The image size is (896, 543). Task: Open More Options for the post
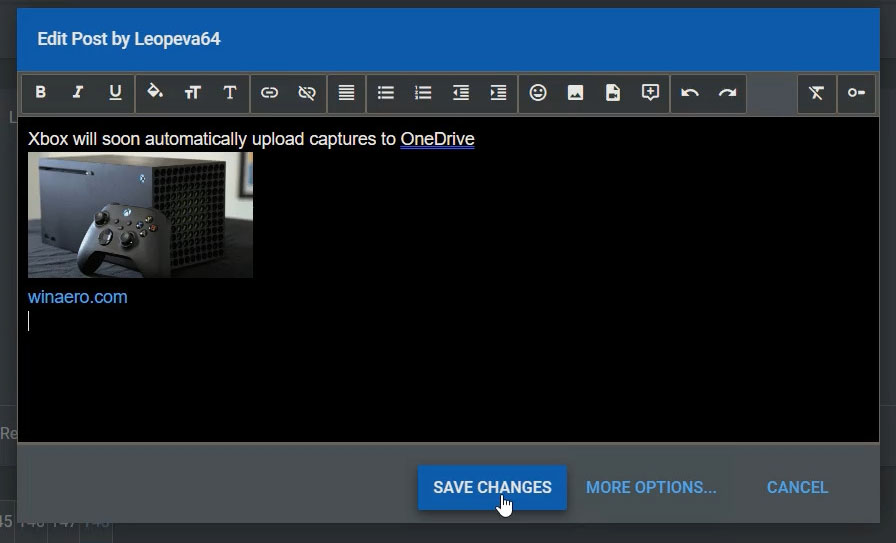tap(651, 488)
